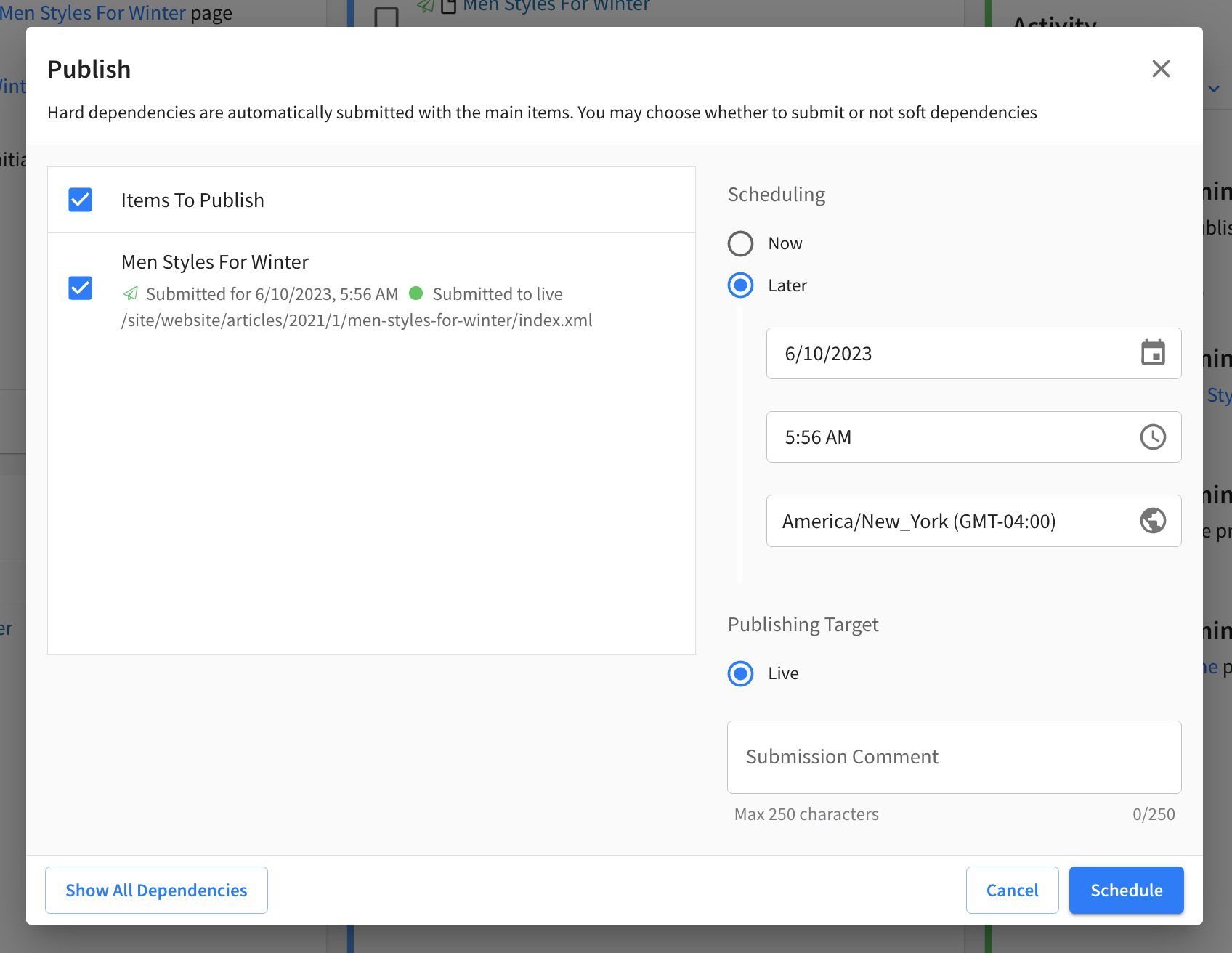
Task: Select the Later scheduling option
Action: [x=740, y=285]
